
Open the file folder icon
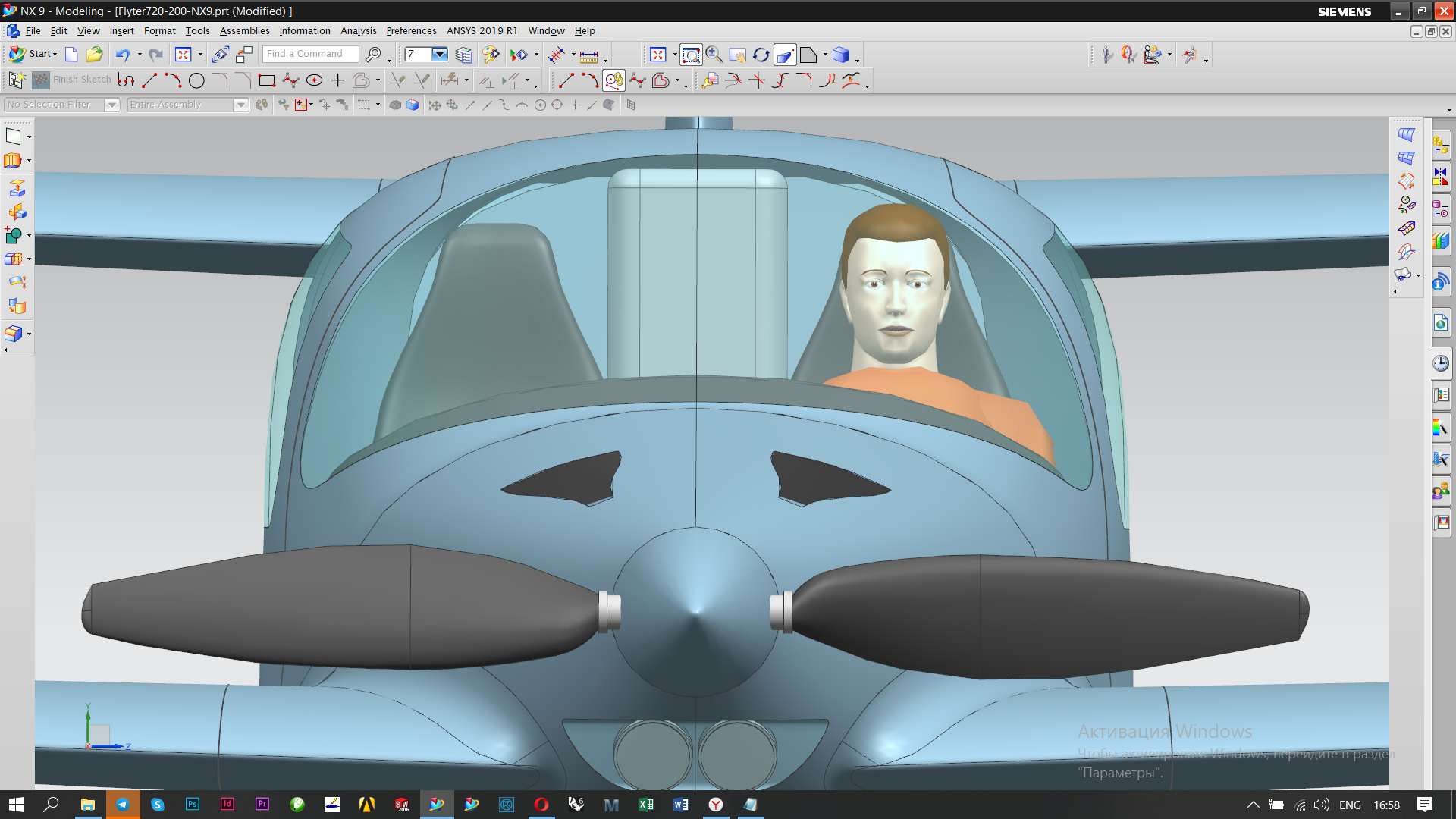coord(94,55)
